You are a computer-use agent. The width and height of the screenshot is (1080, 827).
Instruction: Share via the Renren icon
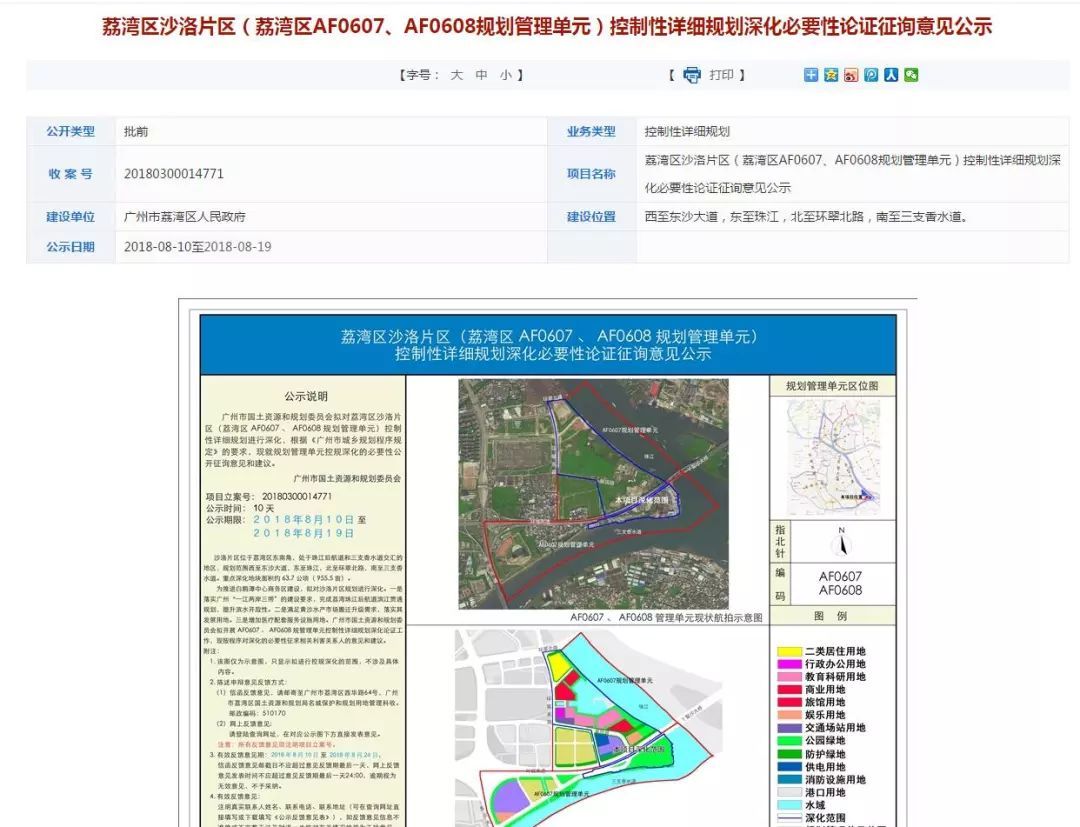[891, 75]
